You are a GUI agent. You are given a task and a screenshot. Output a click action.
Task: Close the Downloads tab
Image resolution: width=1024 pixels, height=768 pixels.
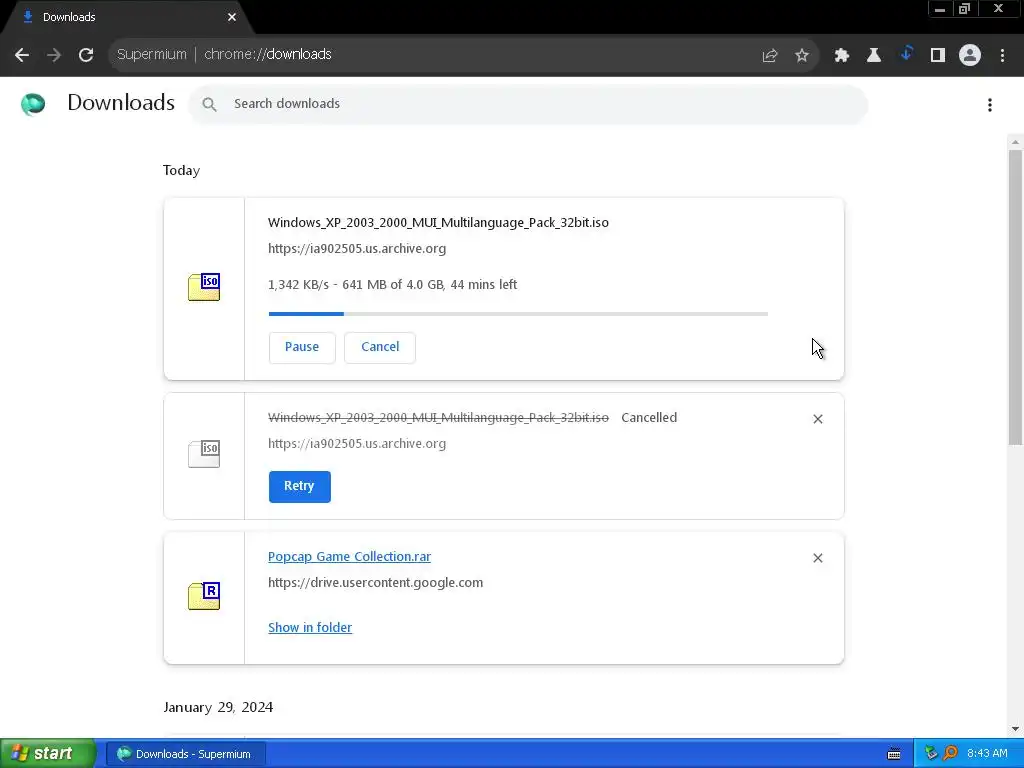[232, 17]
